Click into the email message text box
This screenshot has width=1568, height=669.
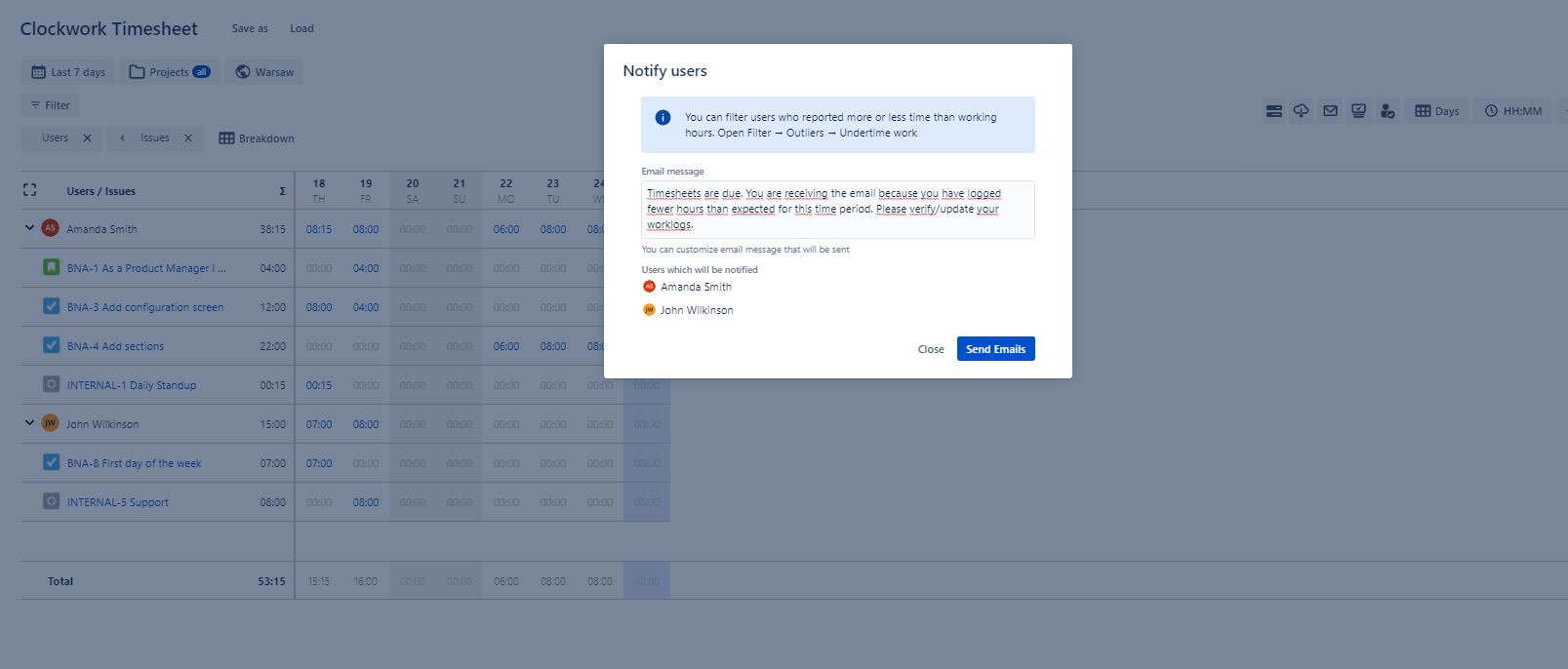point(837,209)
